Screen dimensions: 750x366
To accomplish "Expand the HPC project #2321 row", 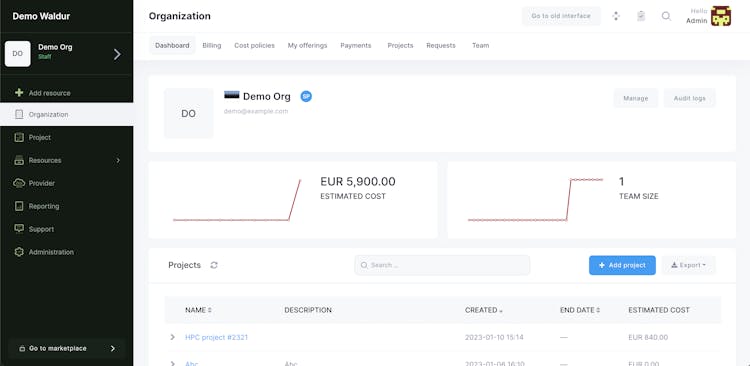I will (173, 337).
